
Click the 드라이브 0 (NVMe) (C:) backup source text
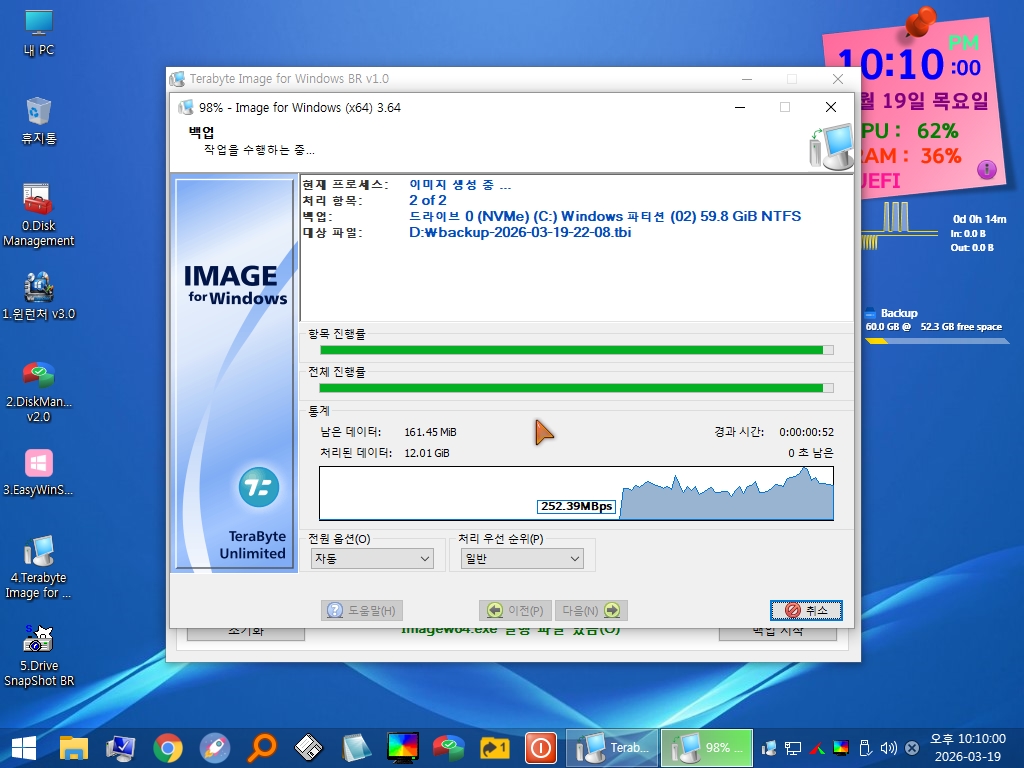(605, 216)
